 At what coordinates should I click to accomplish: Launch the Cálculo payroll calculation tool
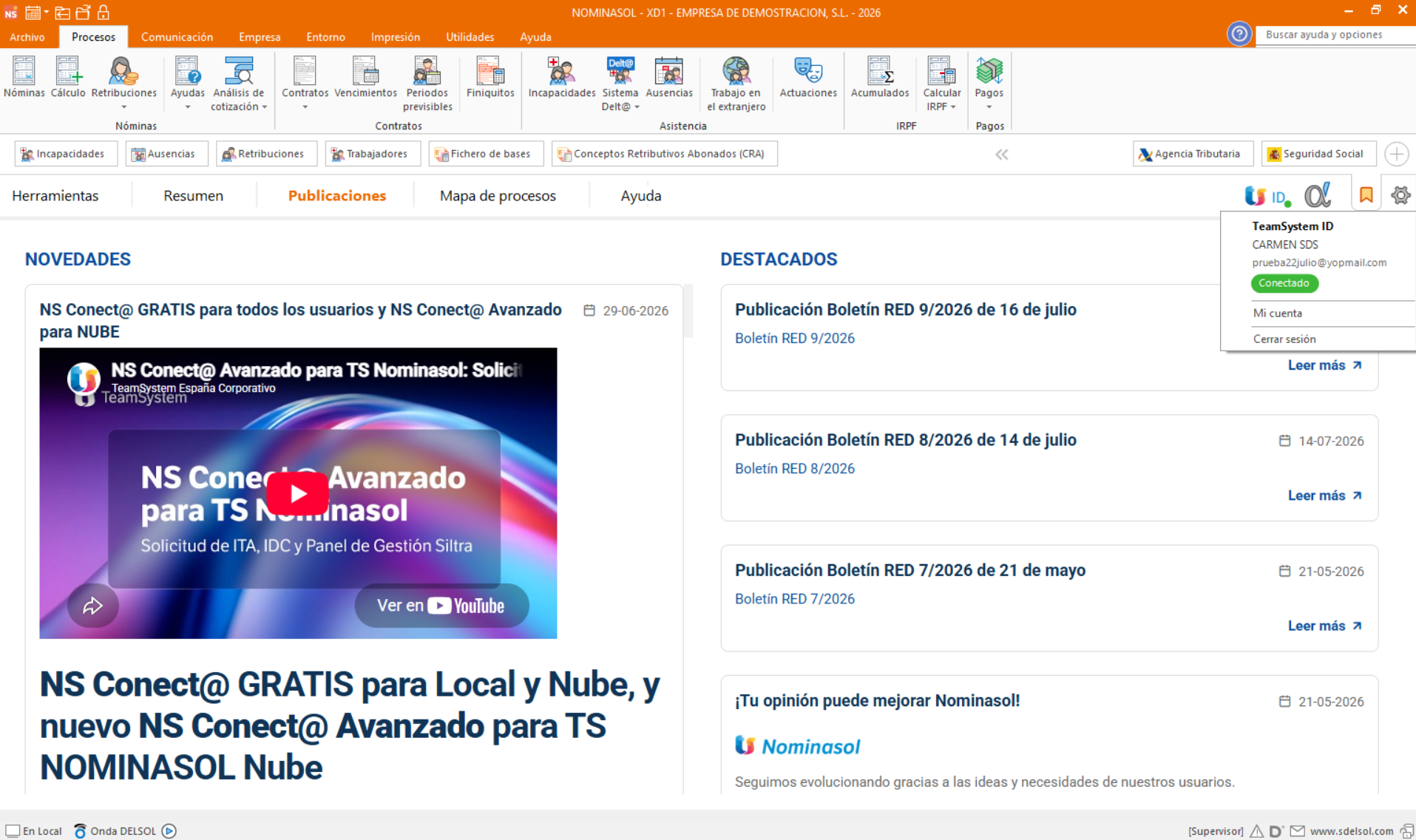coord(68,78)
